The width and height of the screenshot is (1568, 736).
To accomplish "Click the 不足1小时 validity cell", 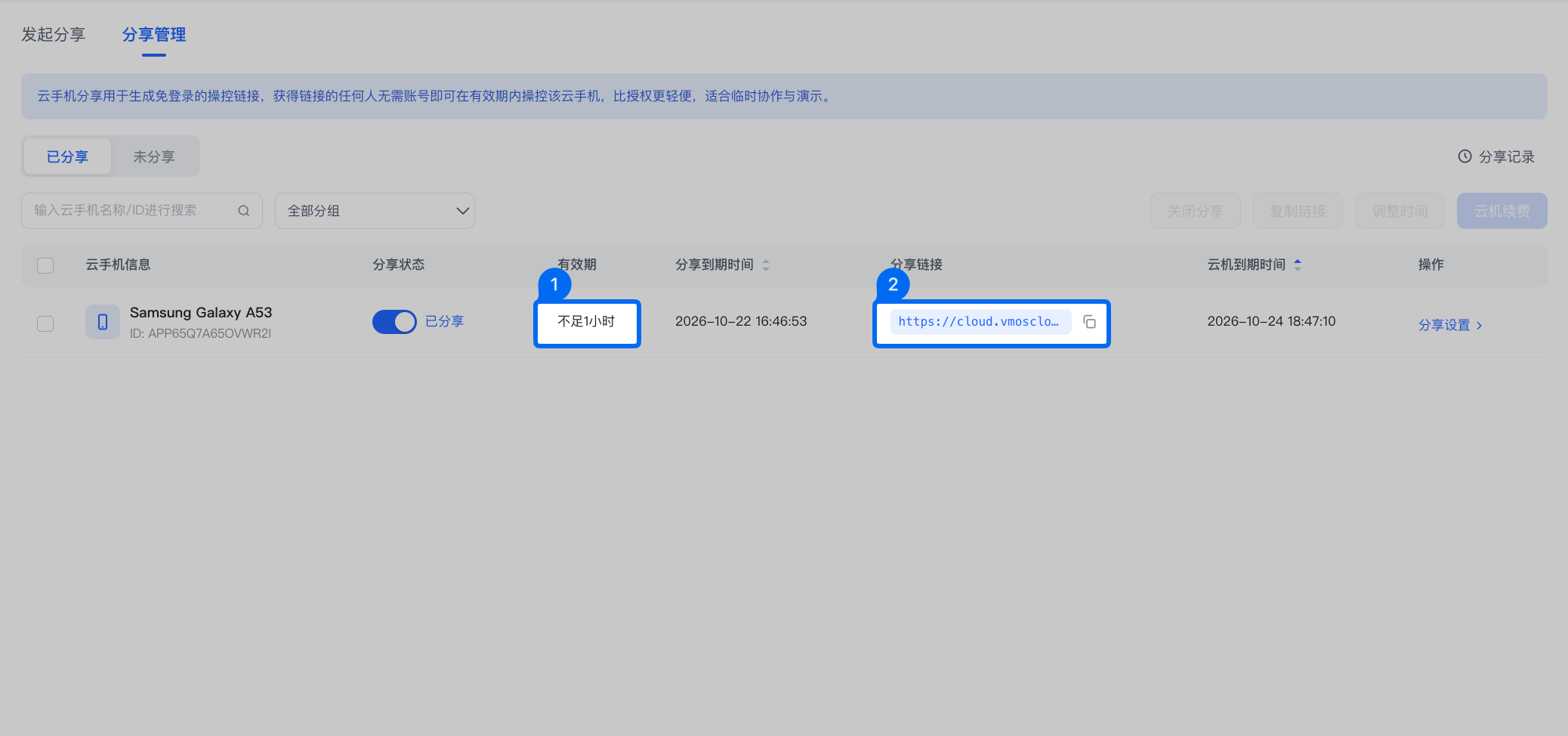I will (x=586, y=322).
